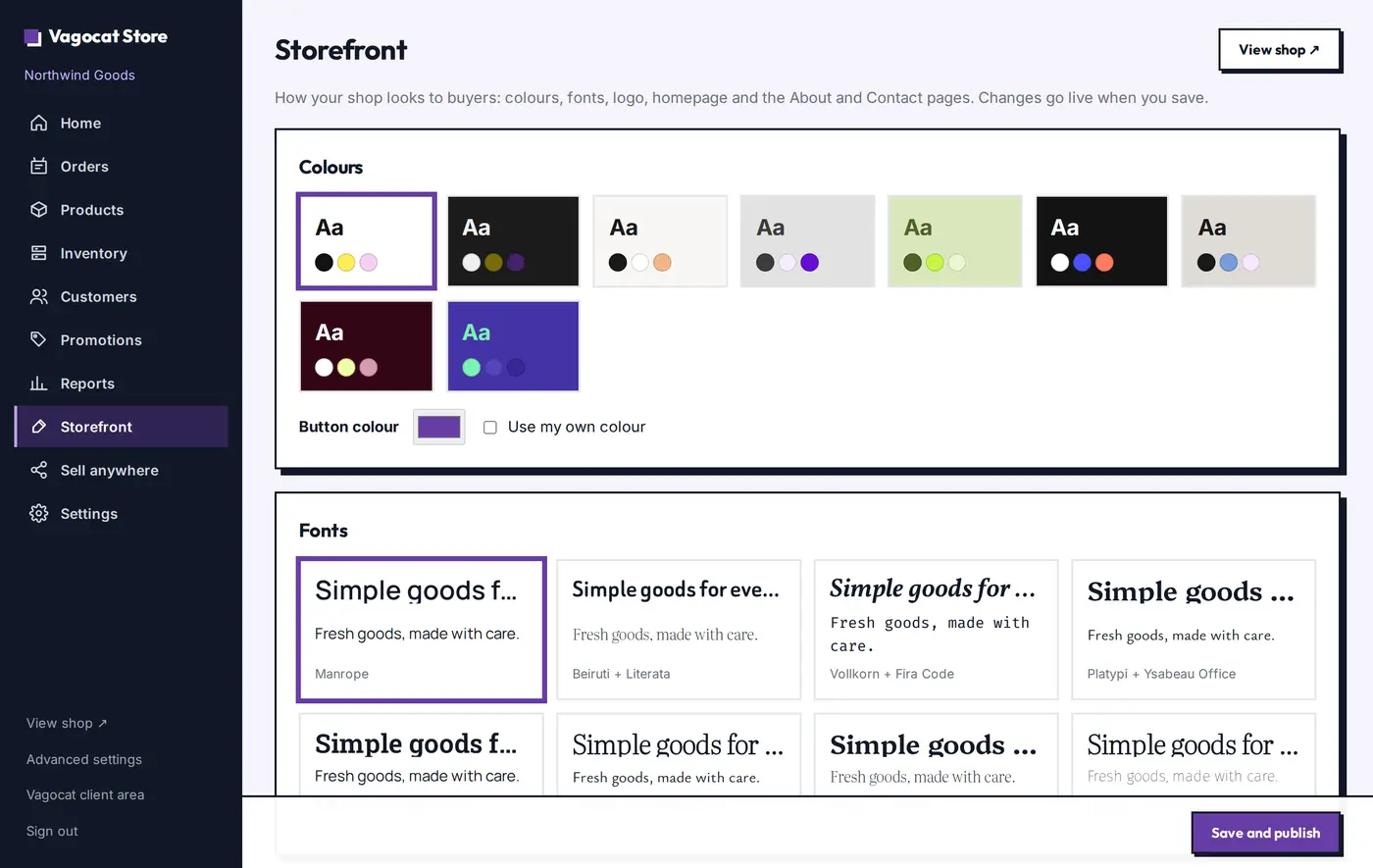Choose the Manrope font card
Viewport: 1373px width, 868px height.
coord(421,630)
